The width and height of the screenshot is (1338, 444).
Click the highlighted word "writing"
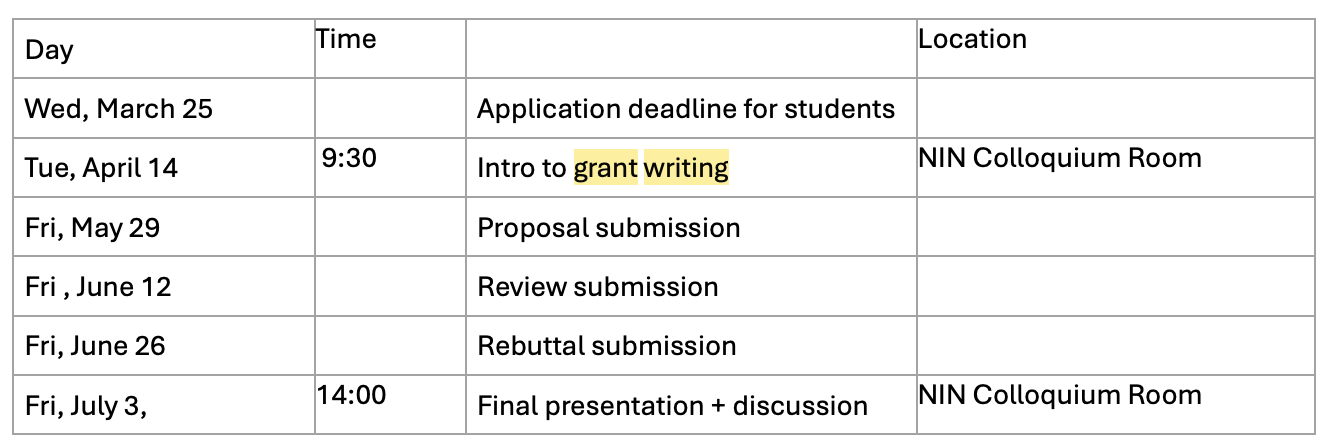[686, 168]
